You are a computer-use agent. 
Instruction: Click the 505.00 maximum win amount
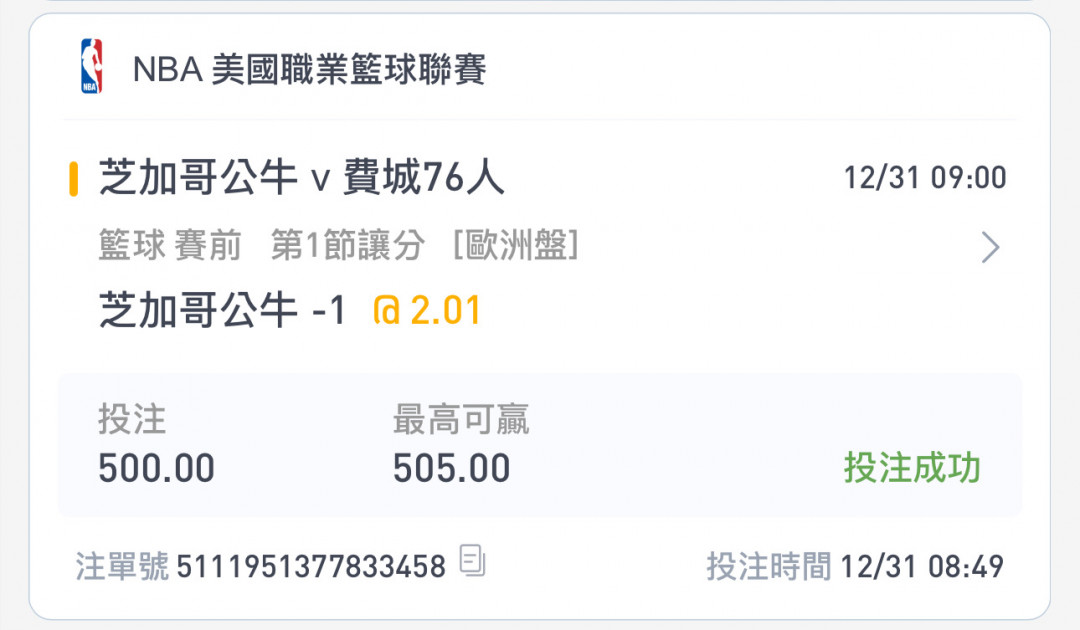[x=451, y=468]
